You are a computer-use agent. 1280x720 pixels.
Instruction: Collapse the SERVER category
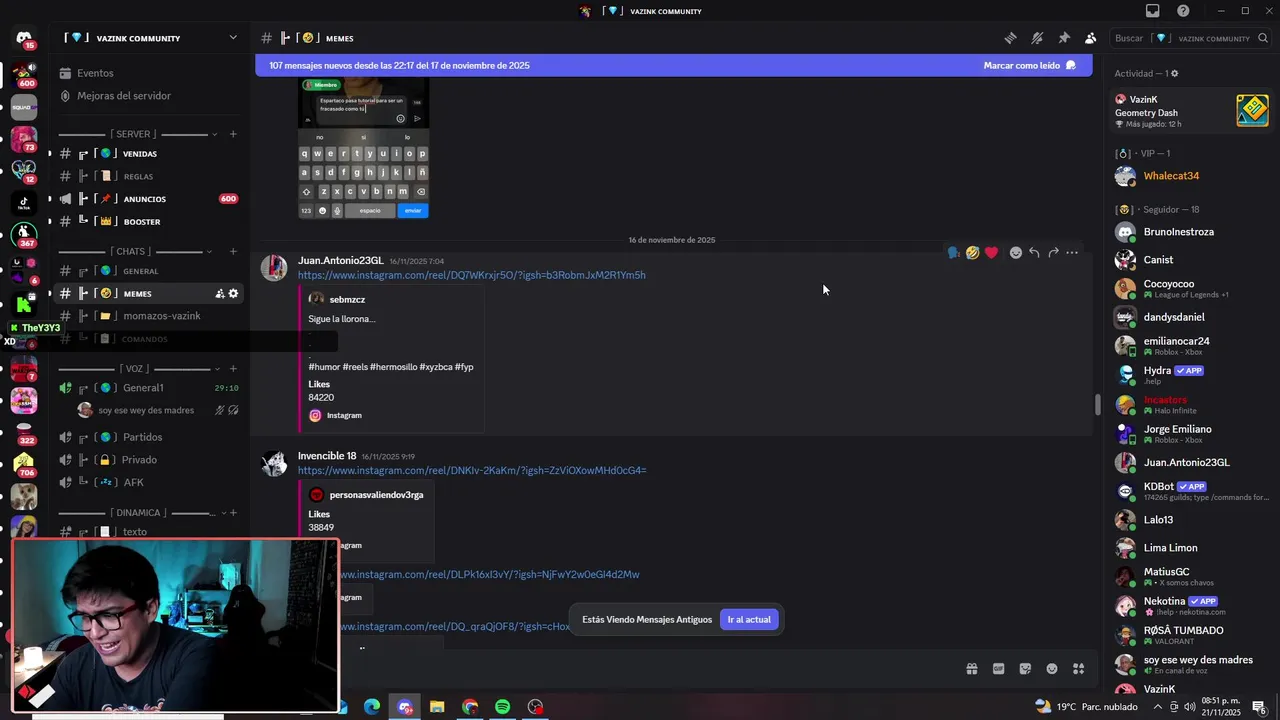tap(133, 134)
